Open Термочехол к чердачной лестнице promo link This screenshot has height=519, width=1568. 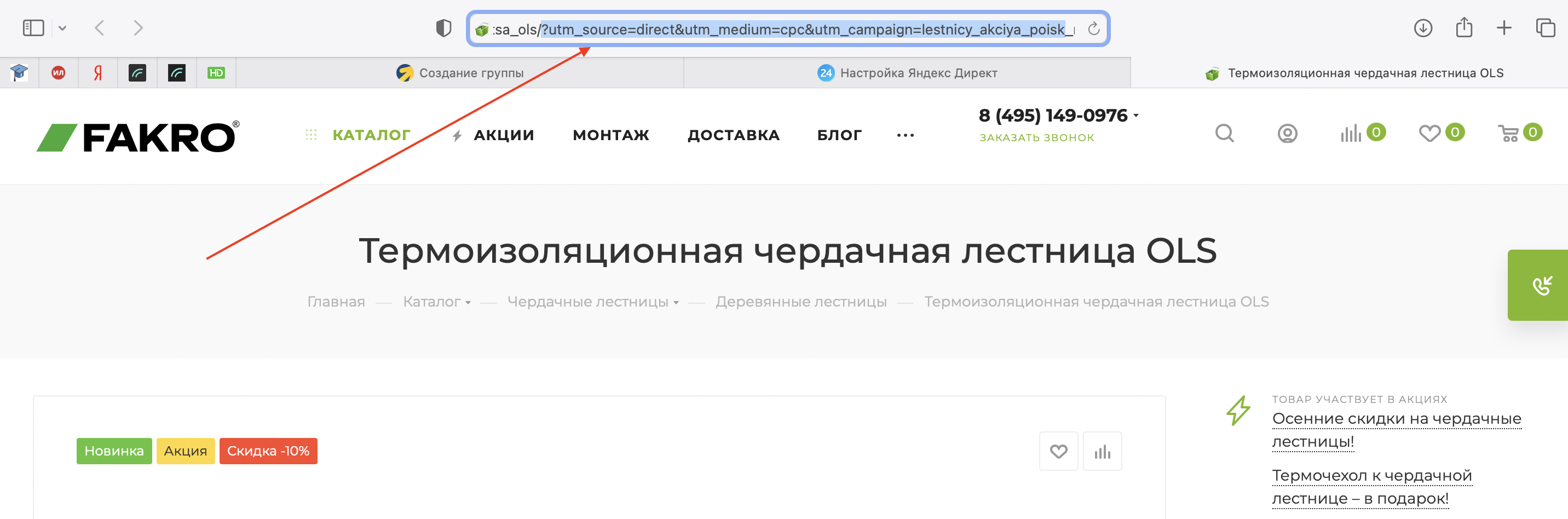point(1372,487)
